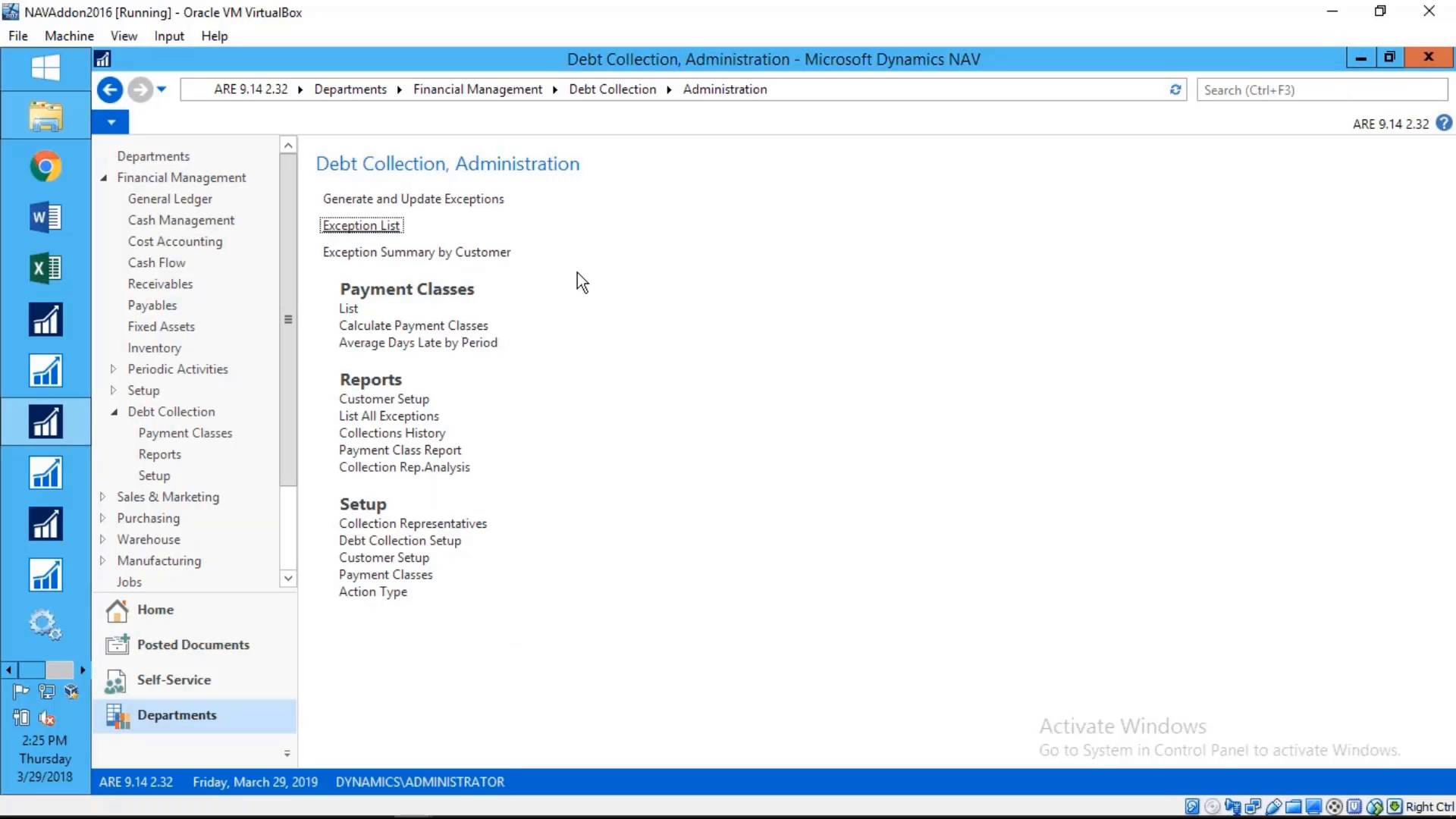Open the USB devices icon in VirtualBox status bar
Screen dimensions: 1456x819
coord(1275,806)
